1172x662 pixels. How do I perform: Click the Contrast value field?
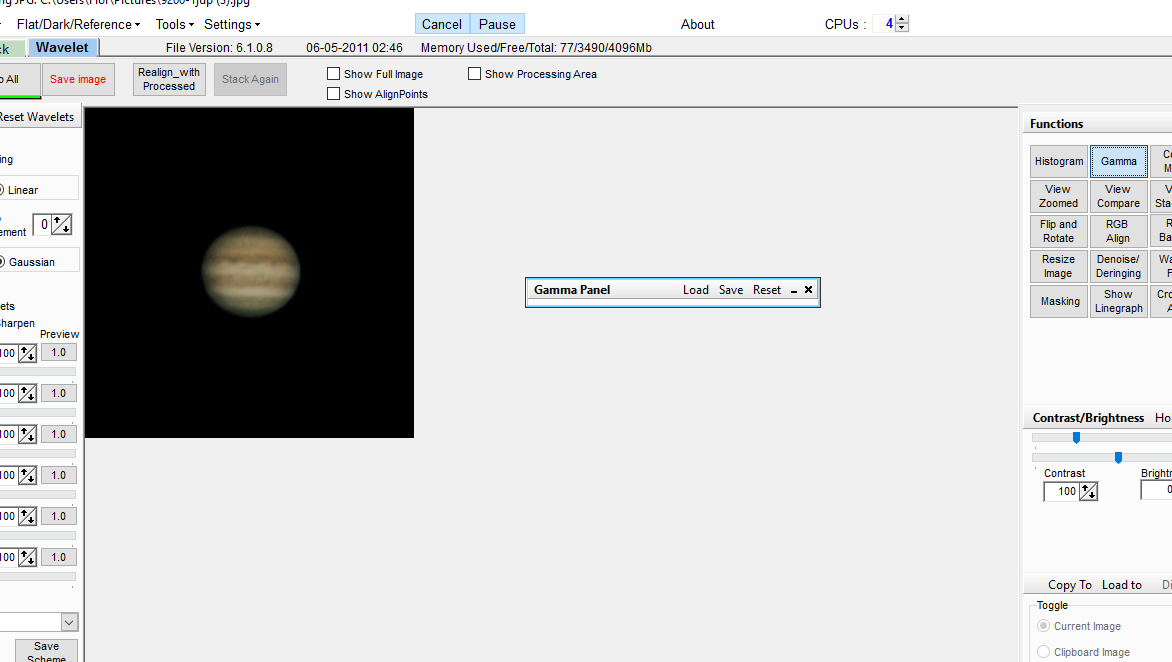(1061, 492)
